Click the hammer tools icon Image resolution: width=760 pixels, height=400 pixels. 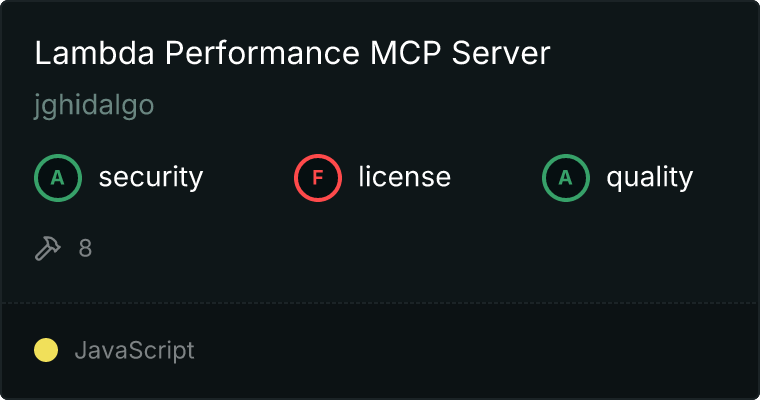(x=48, y=248)
